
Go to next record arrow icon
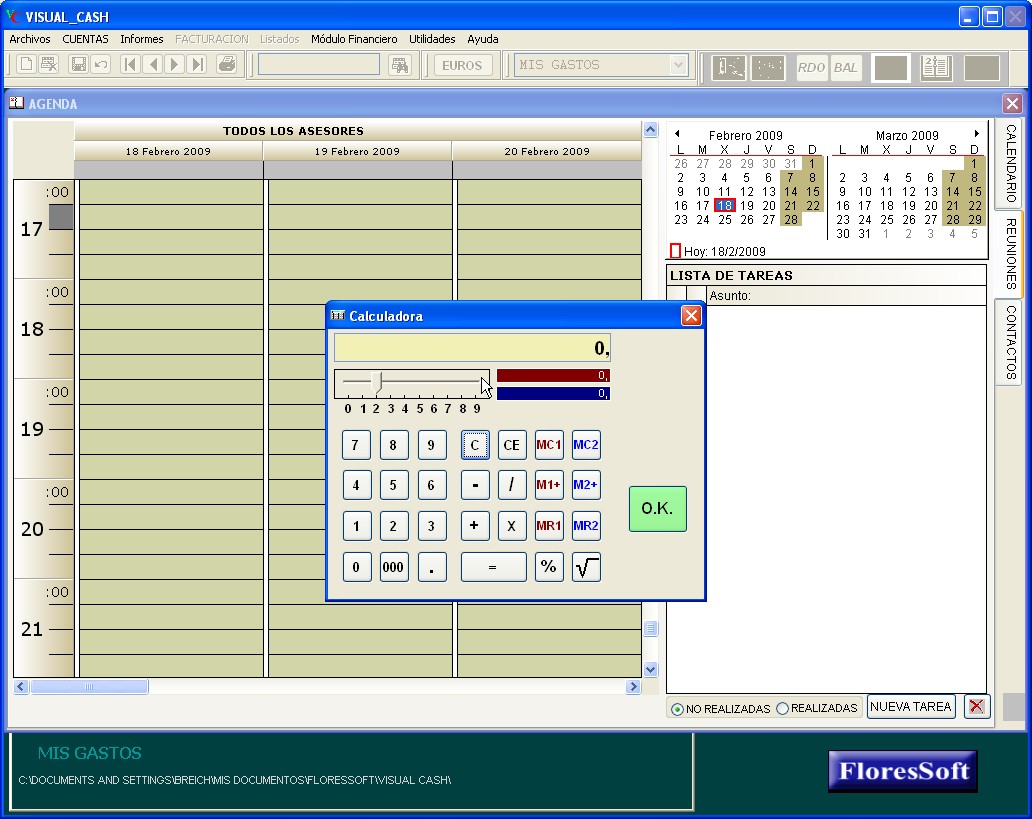[174, 65]
